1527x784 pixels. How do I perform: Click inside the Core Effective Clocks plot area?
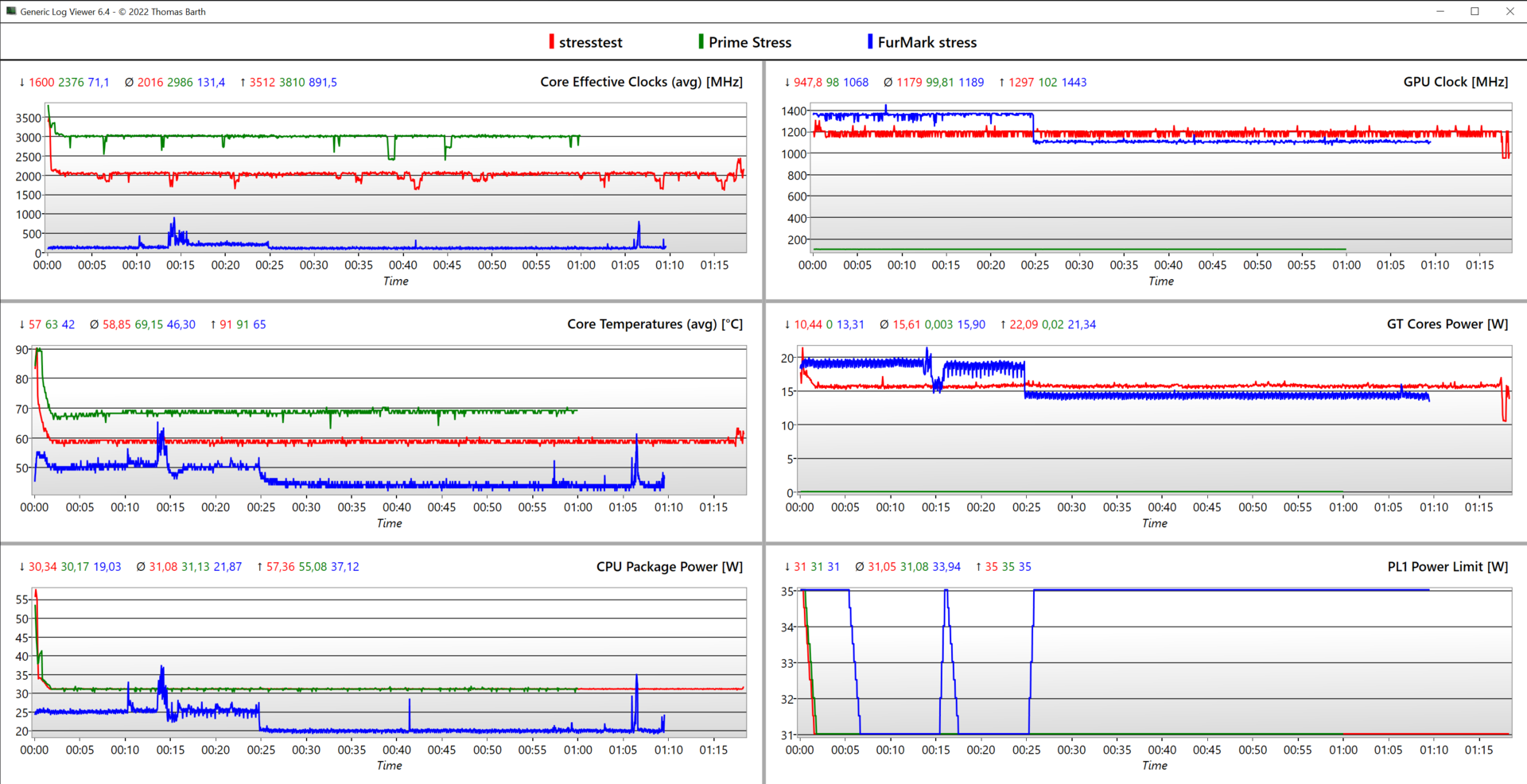(x=396, y=177)
